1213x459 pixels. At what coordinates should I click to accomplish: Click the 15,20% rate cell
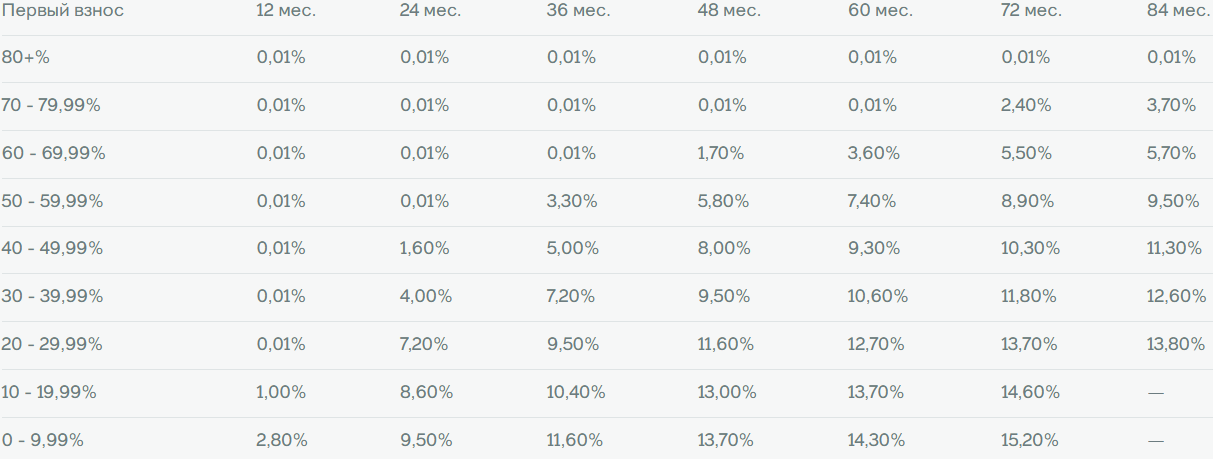tap(1030, 440)
